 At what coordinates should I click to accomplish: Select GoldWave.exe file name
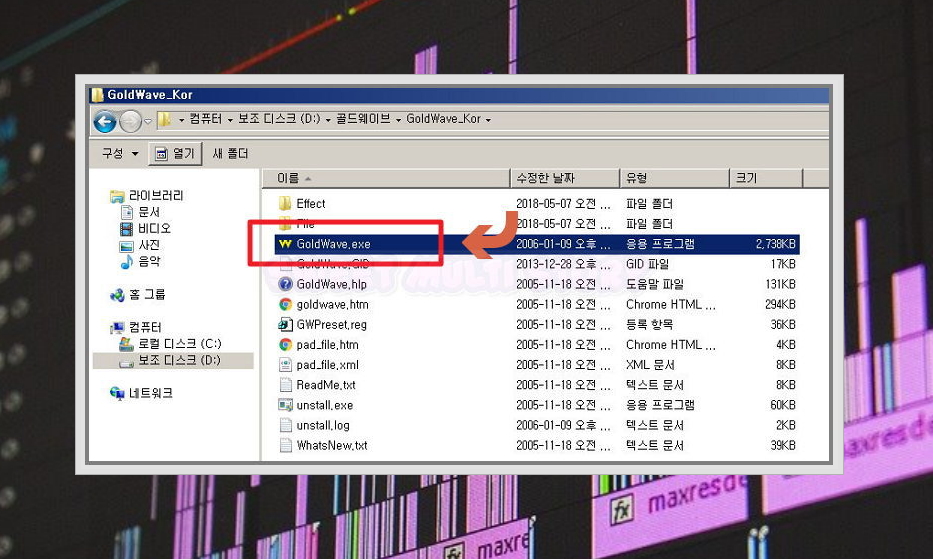click(333, 244)
